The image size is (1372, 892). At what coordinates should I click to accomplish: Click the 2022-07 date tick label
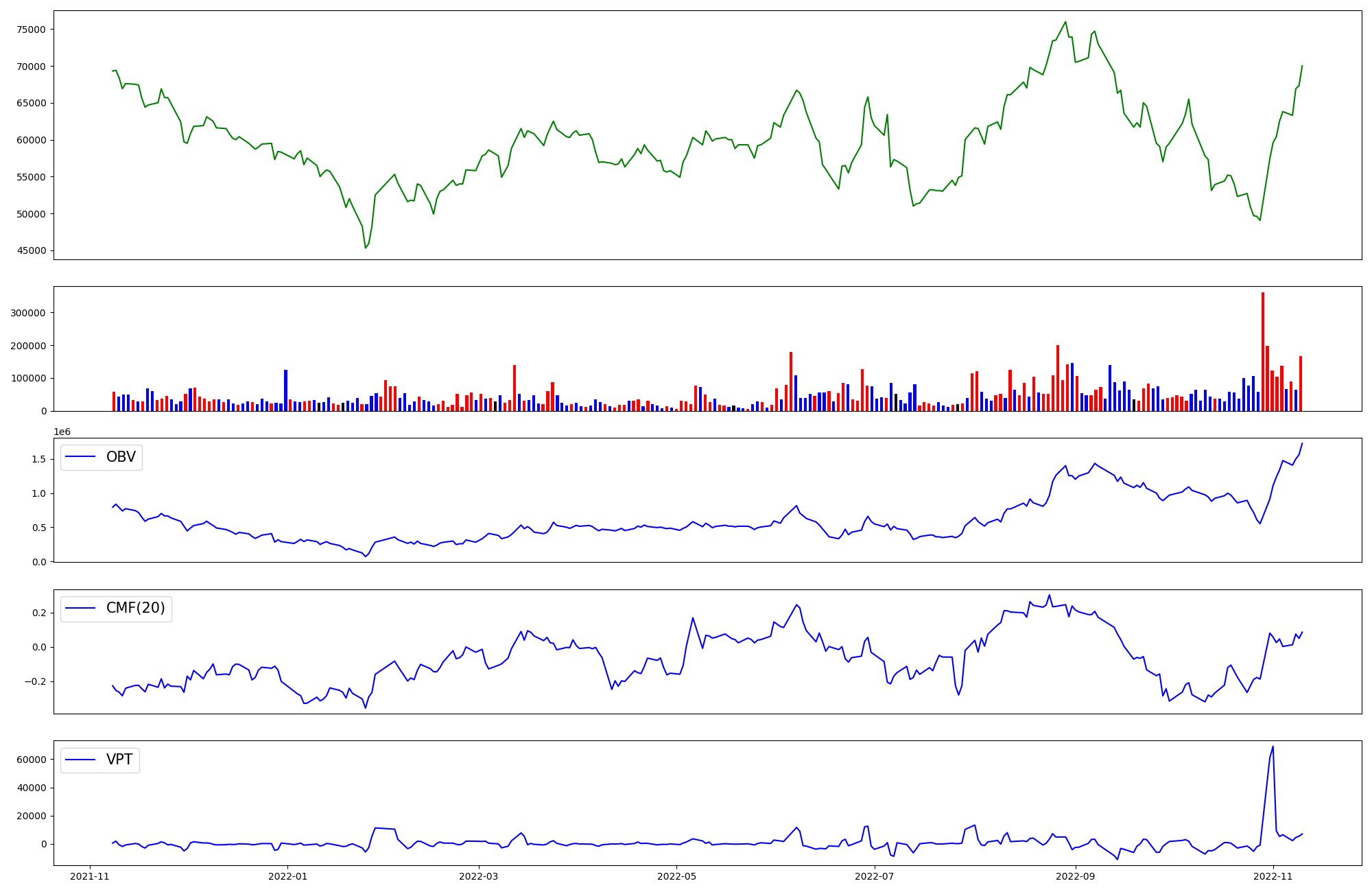(x=875, y=876)
